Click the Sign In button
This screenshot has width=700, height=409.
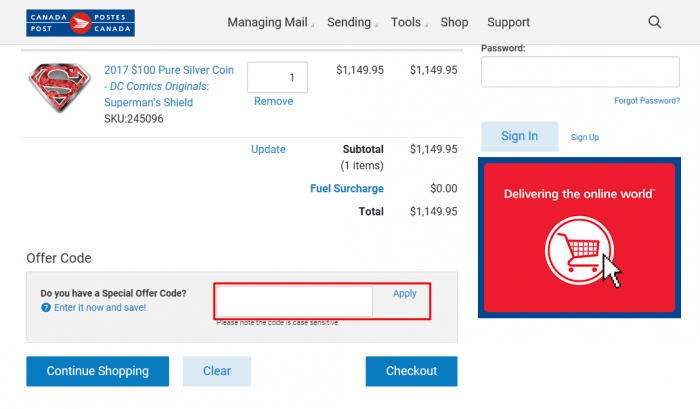coord(519,136)
